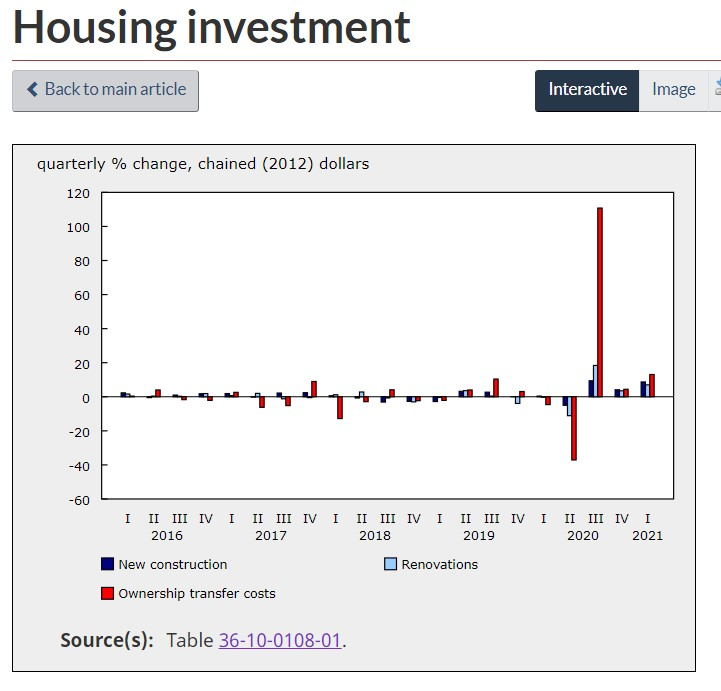Click the red bar for III 2019
721x691 pixels.
tap(496, 388)
